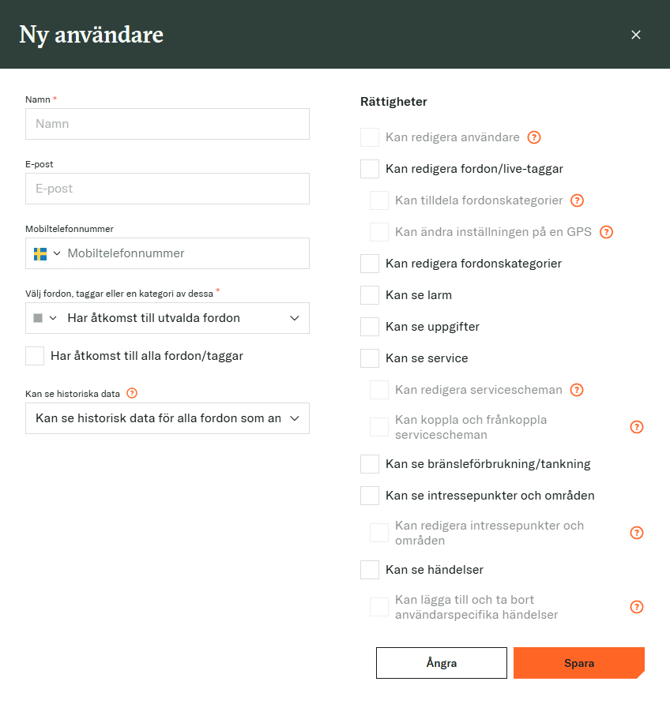Click help icon for Kan ändra inställningen på GPS
670x704 pixels.
click(x=606, y=232)
